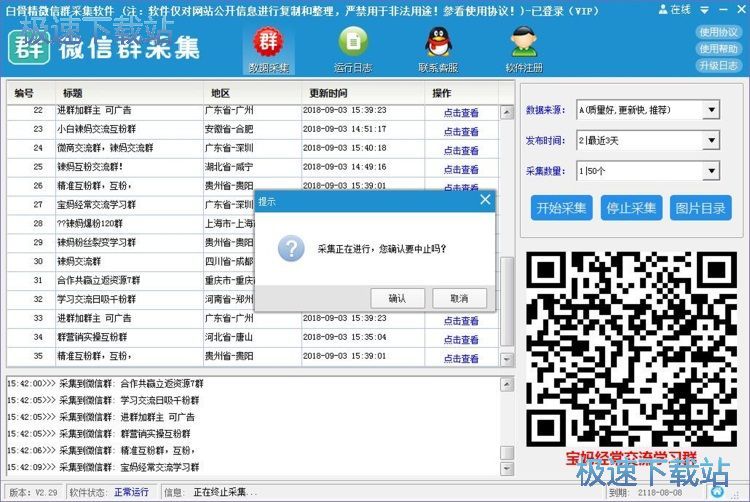
Task: Select row ??辣妈爆粉120群
Action: click(x=130, y=224)
